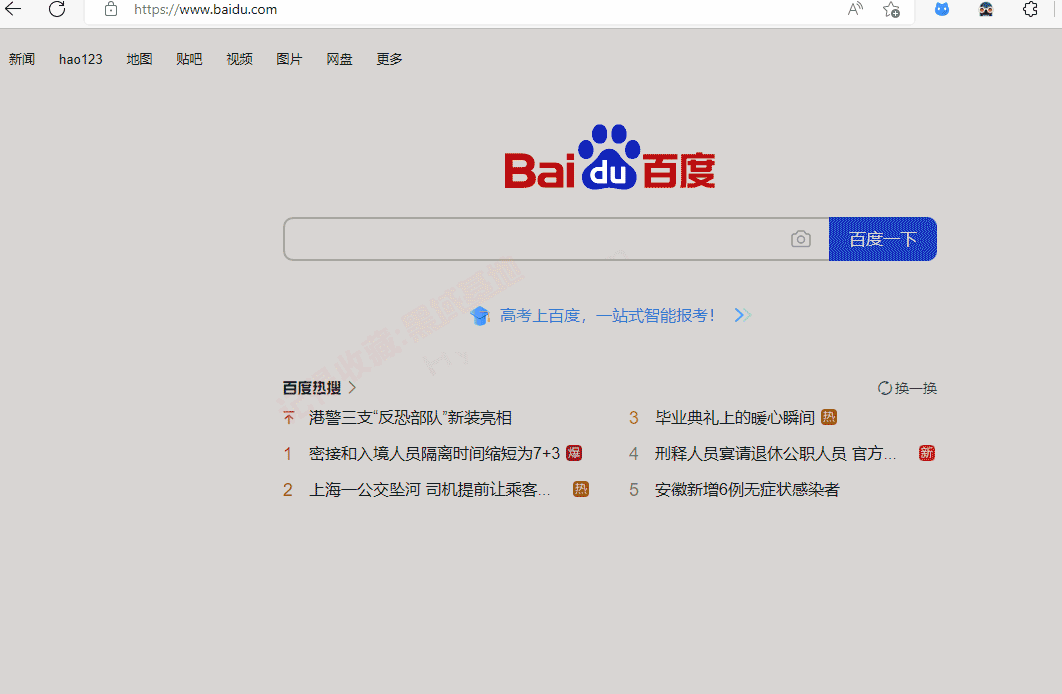Open 毕业典礼上的暖心瞬间 headline
This screenshot has width=1062, height=694.
point(734,418)
